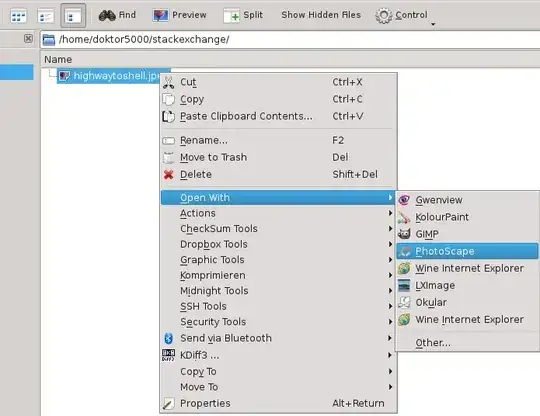Screen dimensions: 540x416
Task: Open the Copy To submenu
Action: pyautogui.click(x=278, y=372)
